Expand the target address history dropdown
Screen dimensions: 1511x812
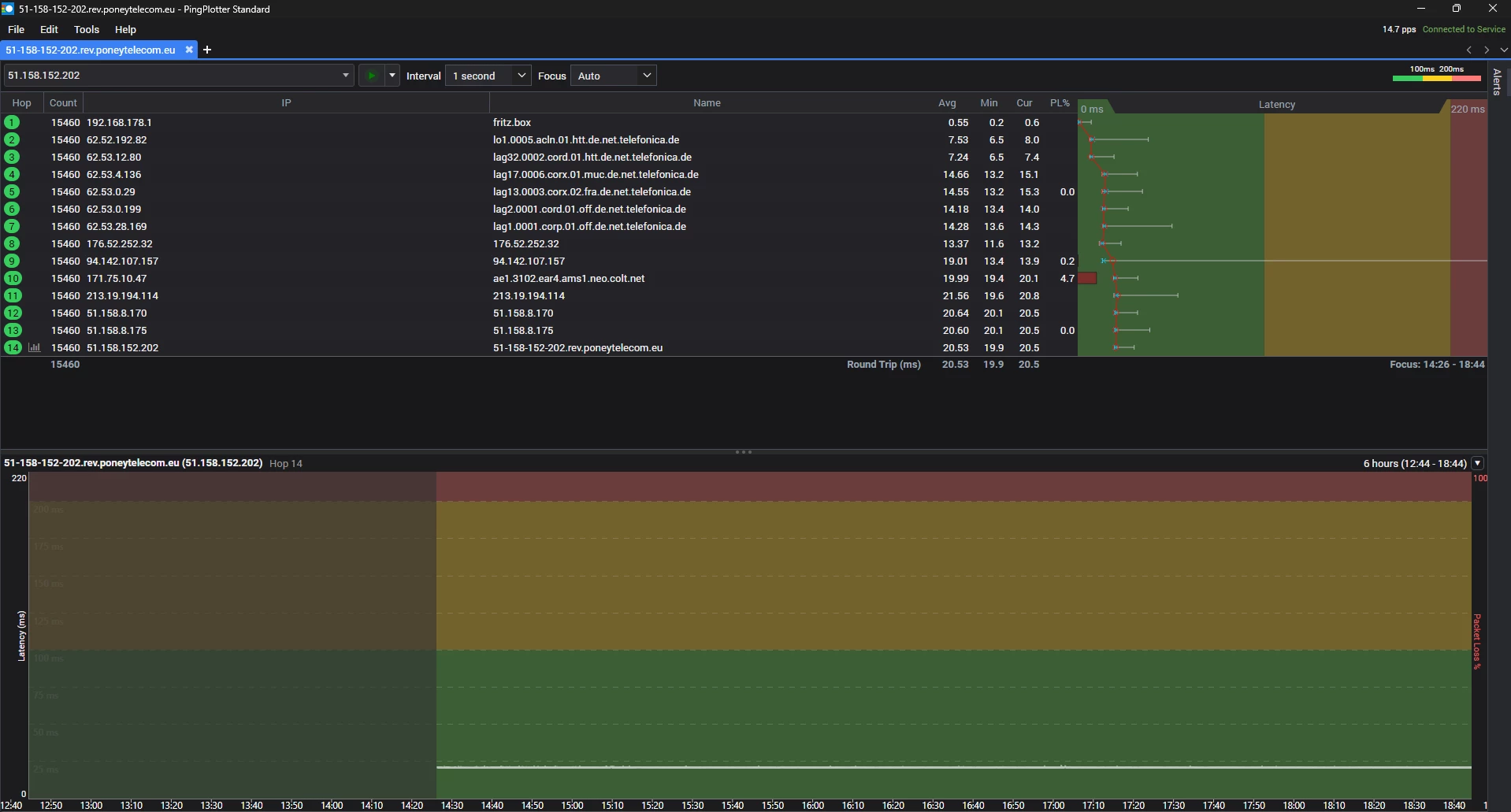coord(346,76)
